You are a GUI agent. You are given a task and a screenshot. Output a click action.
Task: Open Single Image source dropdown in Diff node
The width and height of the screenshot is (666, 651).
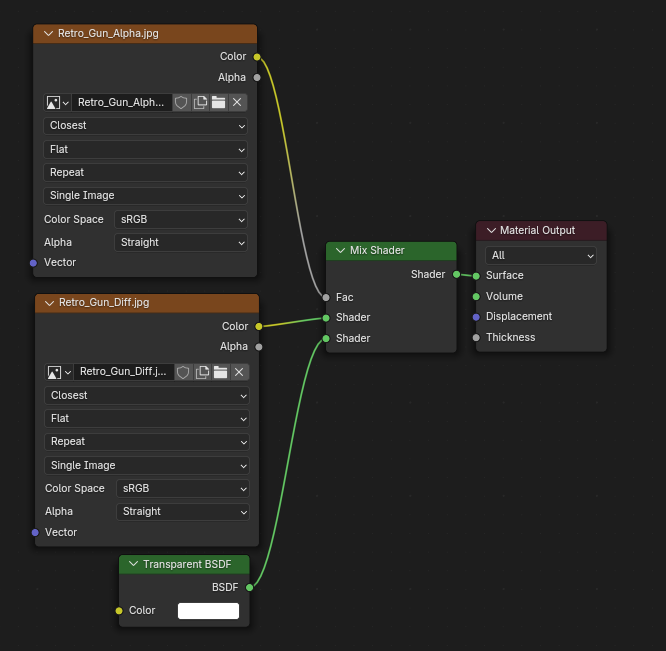coord(147,465)
